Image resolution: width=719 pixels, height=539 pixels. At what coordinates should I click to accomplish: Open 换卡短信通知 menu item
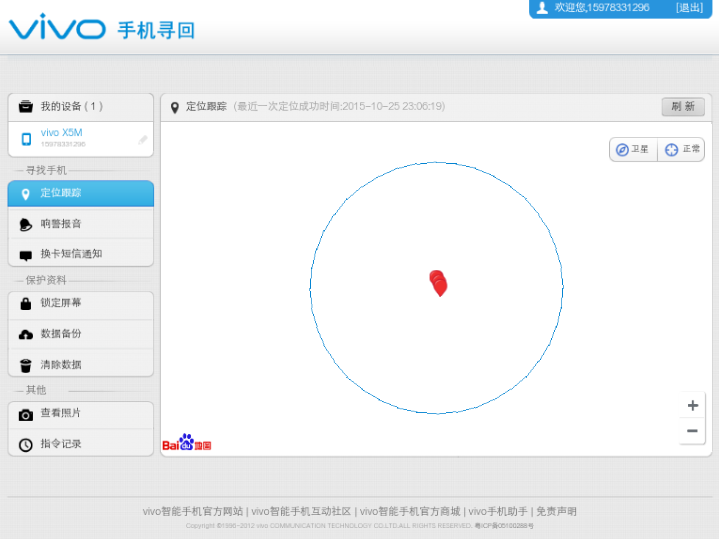point(81,254)
